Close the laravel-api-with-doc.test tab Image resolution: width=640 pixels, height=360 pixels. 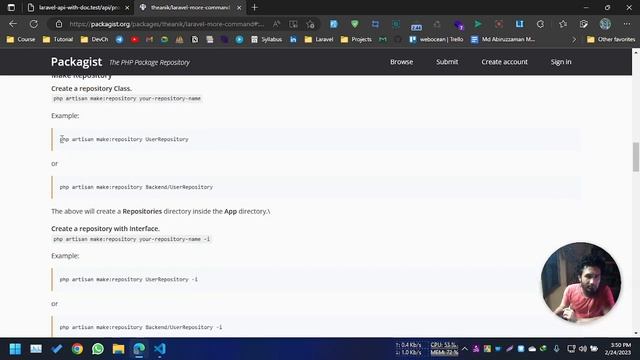point(127,7)
